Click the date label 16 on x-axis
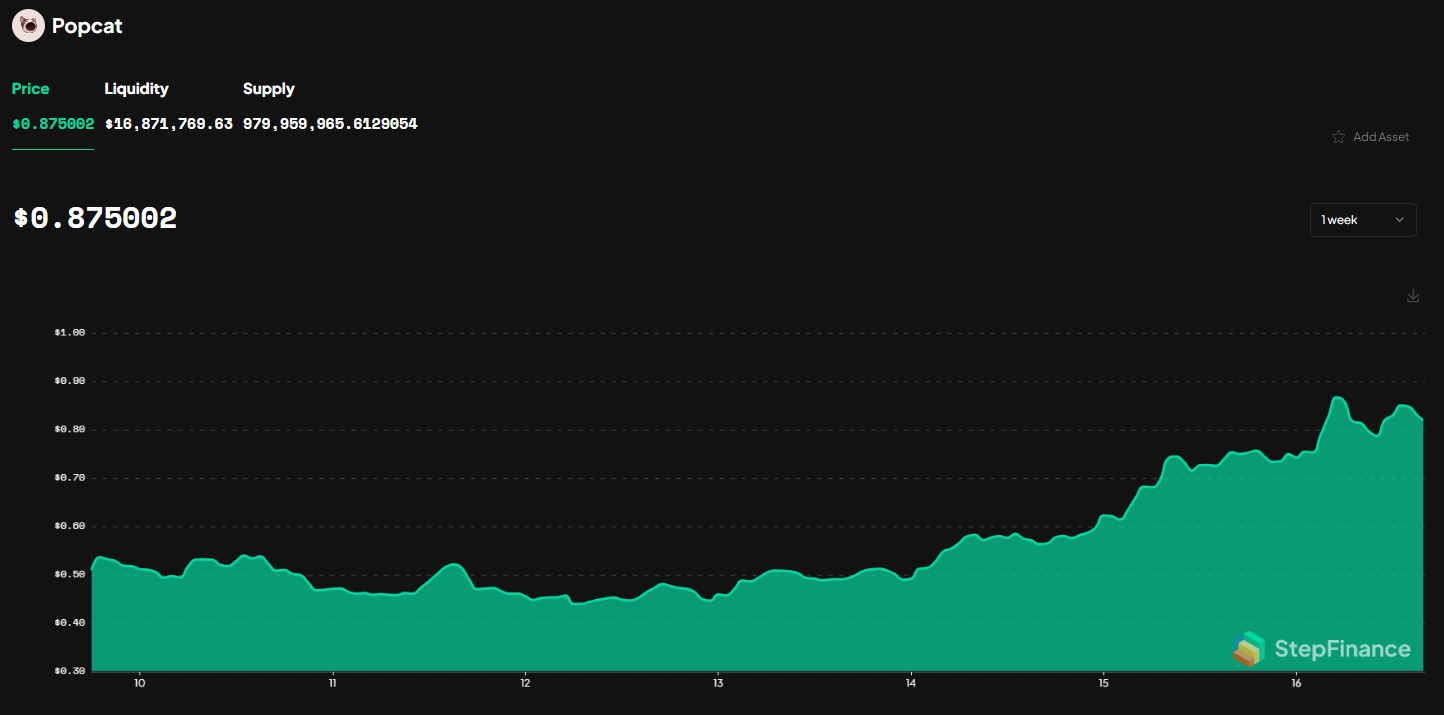1444x715 pixels. [1296, 684]
